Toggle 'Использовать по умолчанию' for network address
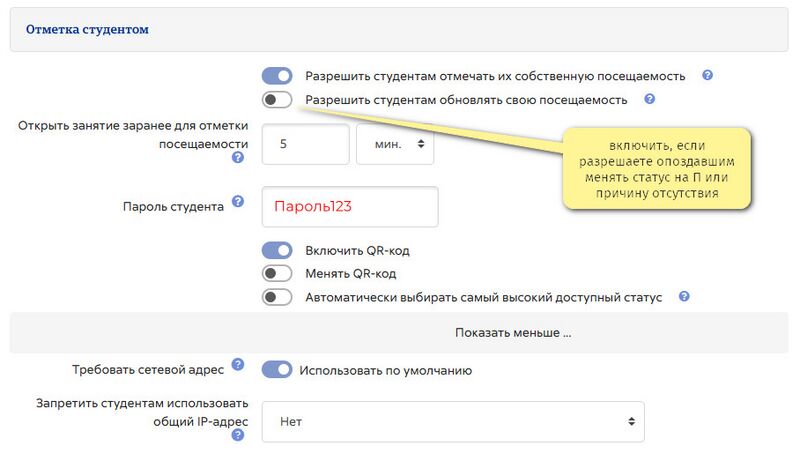Viewport: 800px width, 461px height. (x=277, y=370)
